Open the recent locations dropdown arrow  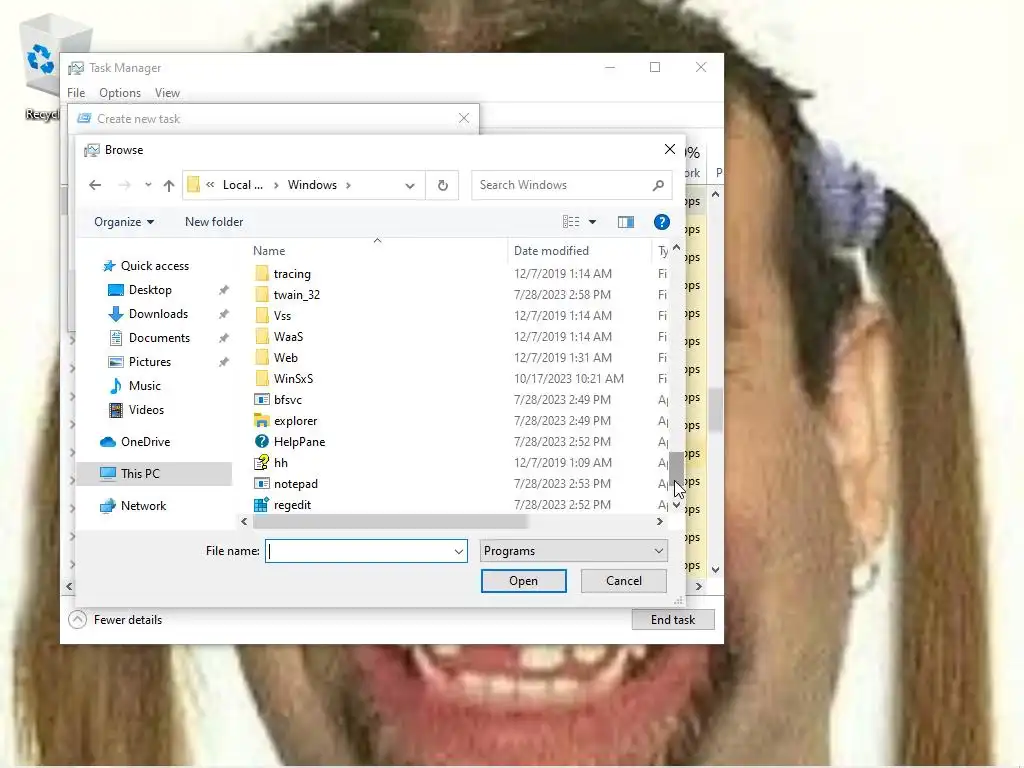click(148, 185)
